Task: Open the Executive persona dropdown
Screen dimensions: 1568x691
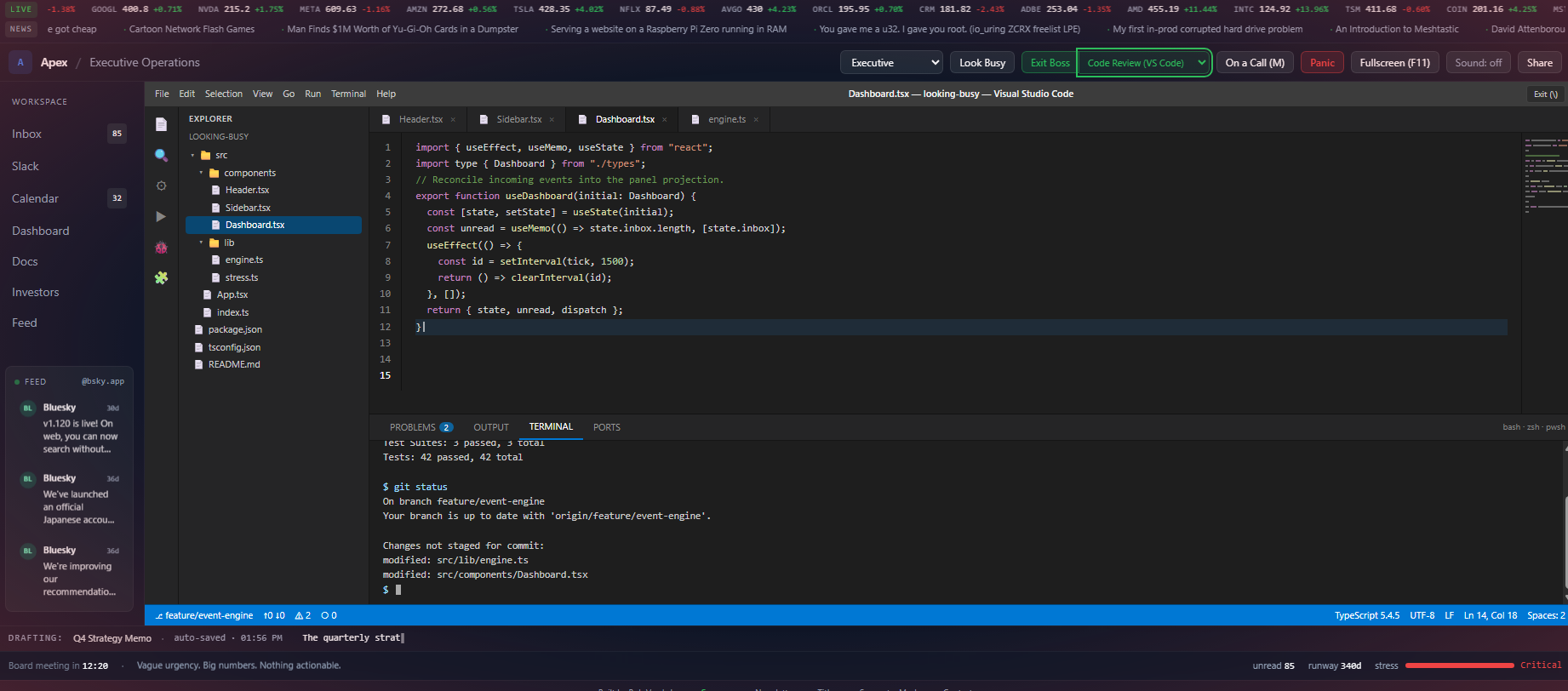Action: pyautogui.click(x=891, y=63)
